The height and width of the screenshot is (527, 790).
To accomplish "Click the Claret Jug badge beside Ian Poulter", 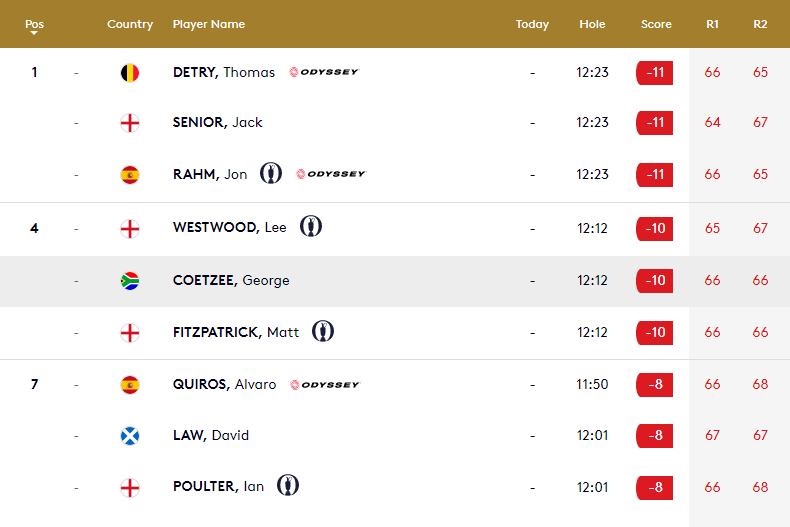I will tap(288, 486).
